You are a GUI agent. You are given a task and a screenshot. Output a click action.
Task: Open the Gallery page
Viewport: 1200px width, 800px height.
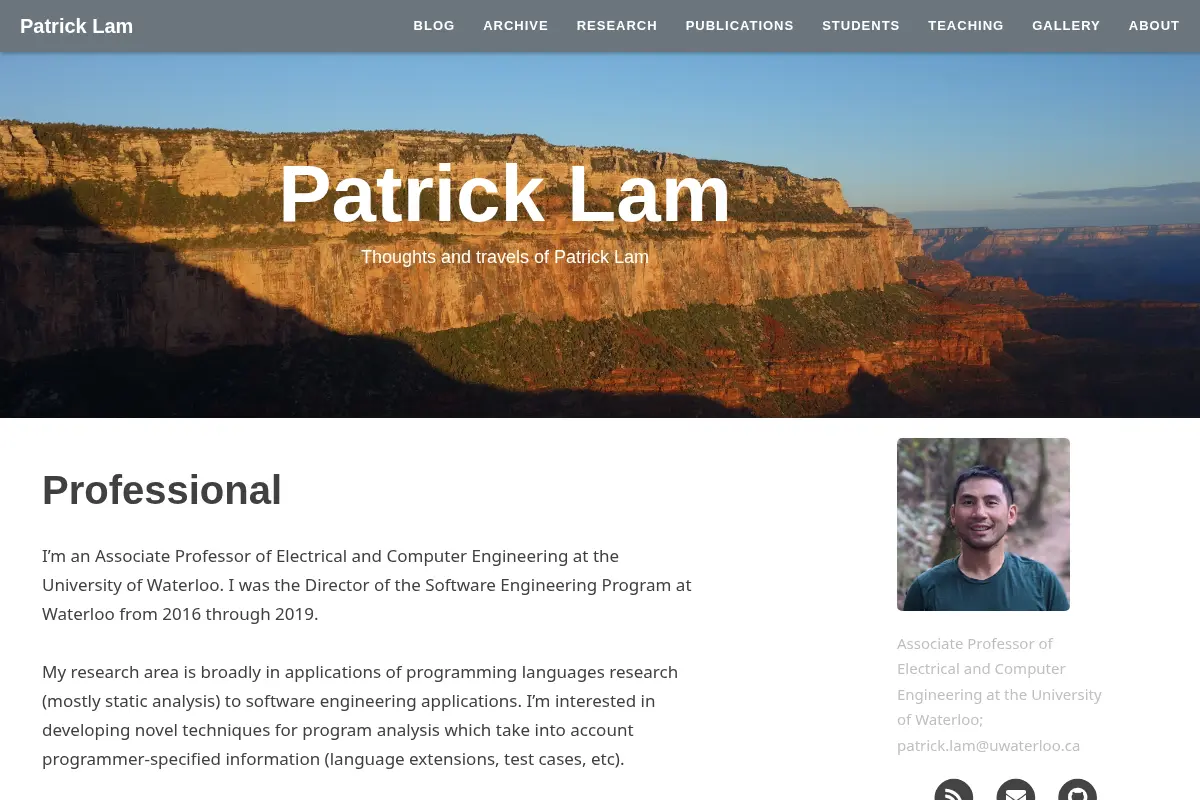coord(1066,26)
